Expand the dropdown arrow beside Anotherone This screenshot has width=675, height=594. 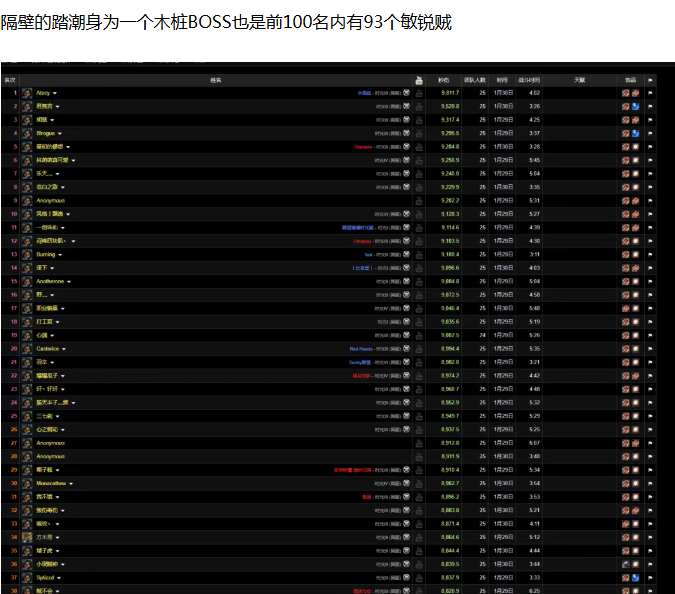(x=68, y=281)
